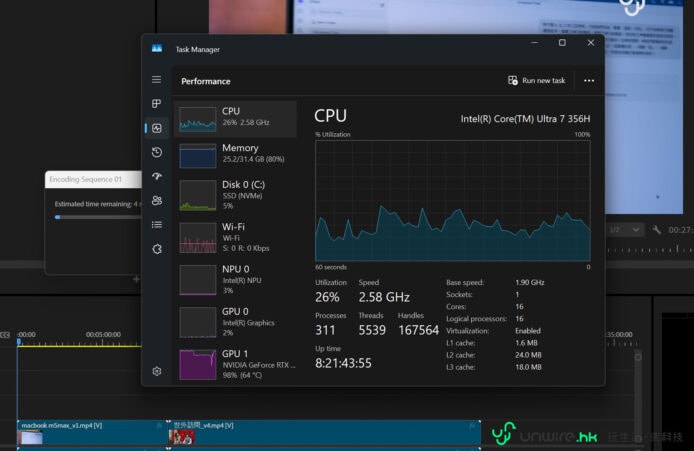This screenshot has height=451, width=694.
Task: Select the GPU 1 NVIDIA GeForce entry
Action: (x=235, y=364)
